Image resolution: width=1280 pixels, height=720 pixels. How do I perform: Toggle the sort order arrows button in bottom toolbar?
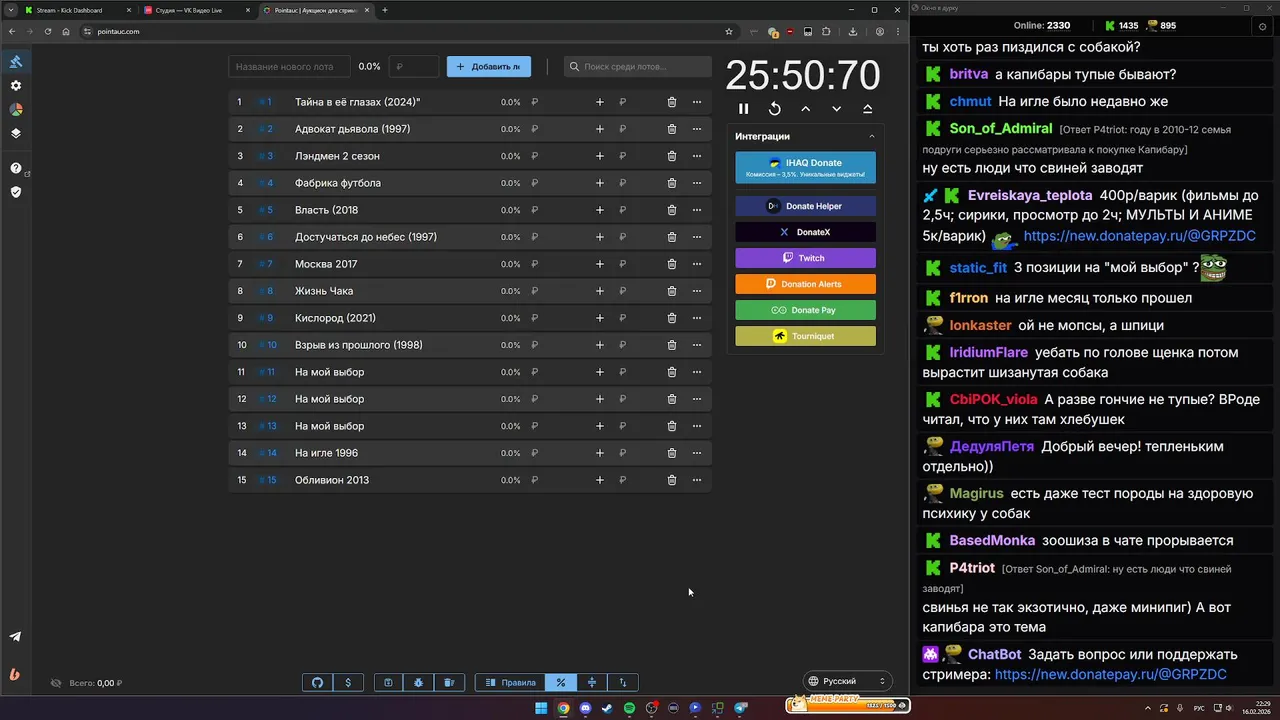[x=623, y=682]
